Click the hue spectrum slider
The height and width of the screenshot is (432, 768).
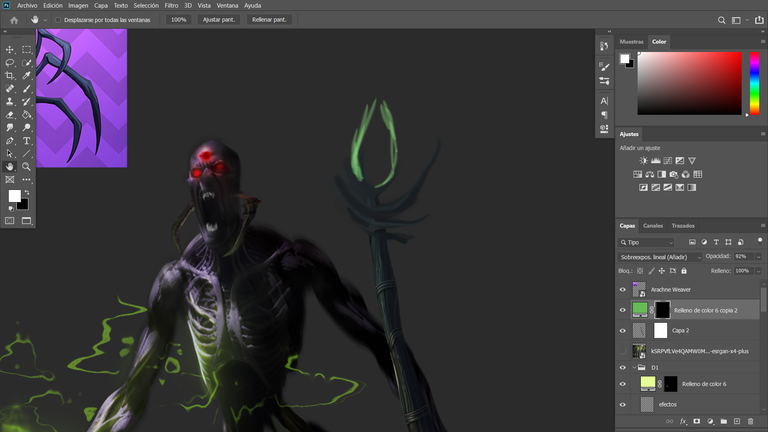click(x=755, y=83)
